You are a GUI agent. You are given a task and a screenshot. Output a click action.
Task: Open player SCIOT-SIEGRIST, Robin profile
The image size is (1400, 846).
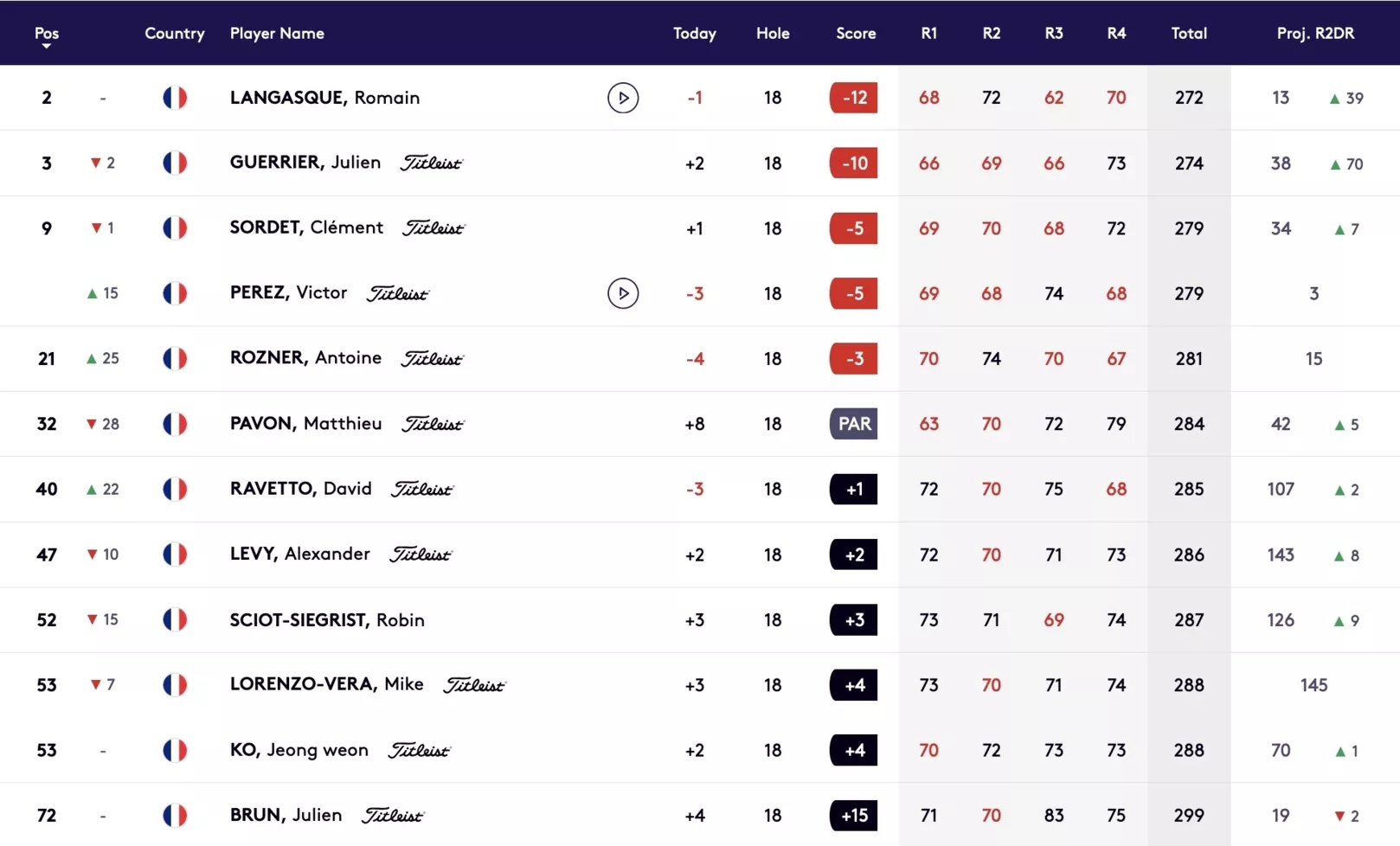point(327,620)
